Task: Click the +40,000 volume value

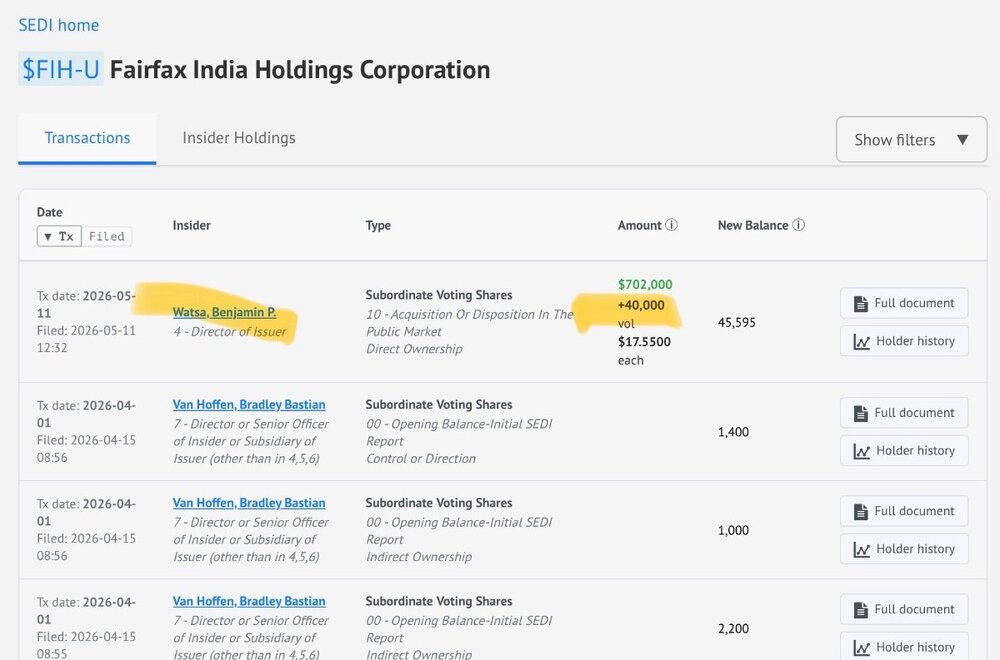Action: [x=641, y=305]
